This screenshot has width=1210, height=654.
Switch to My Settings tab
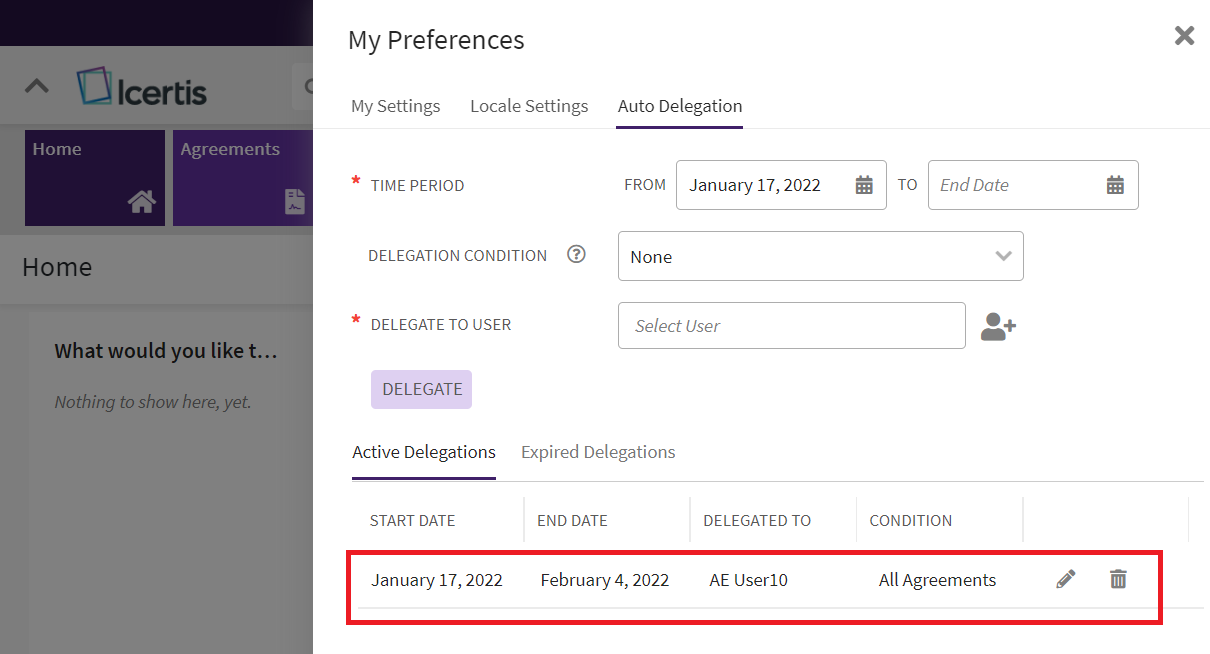coord(395,106)
